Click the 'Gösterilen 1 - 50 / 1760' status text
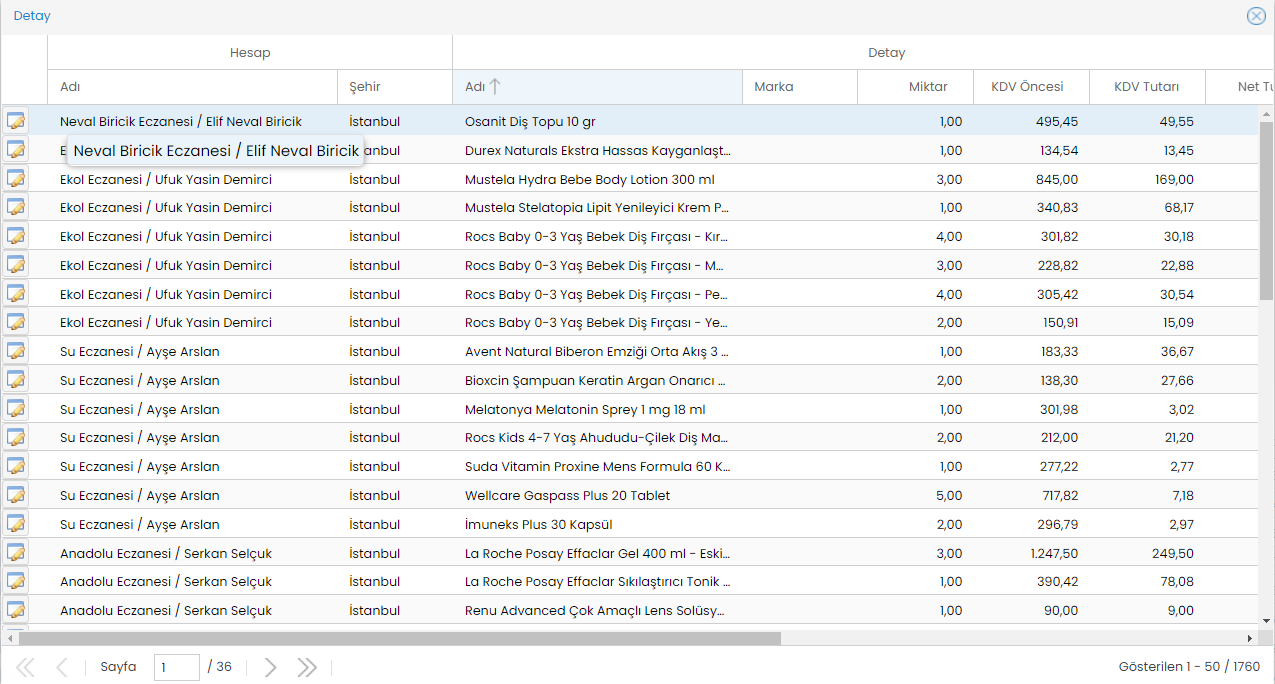 (1189, 667)
